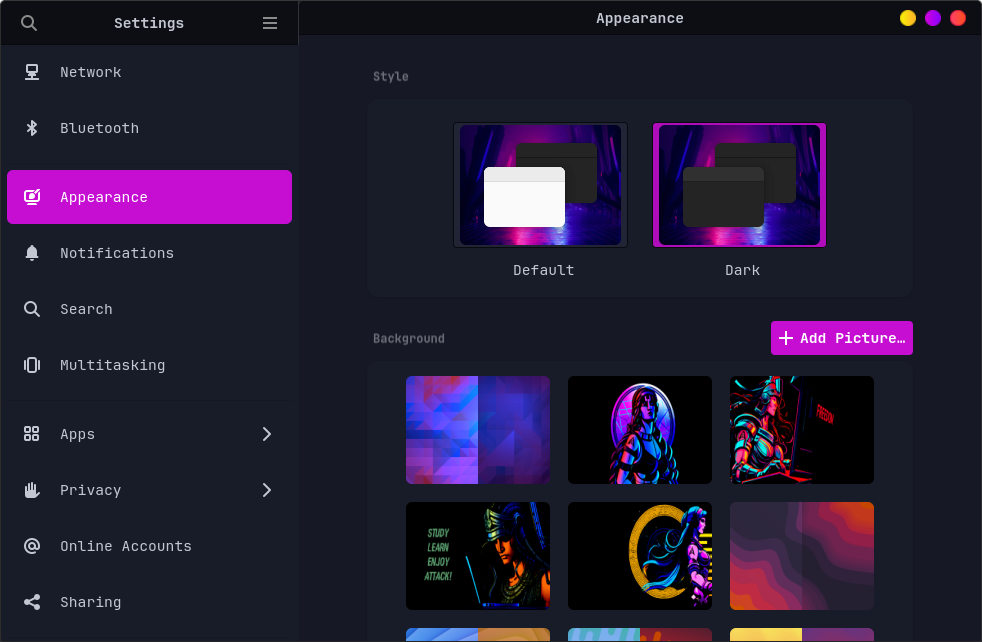This screenshot has width=982, height=642.
Task: Click the Bluetooth icon in the sidebar
Action: click(x=32, y=128)
